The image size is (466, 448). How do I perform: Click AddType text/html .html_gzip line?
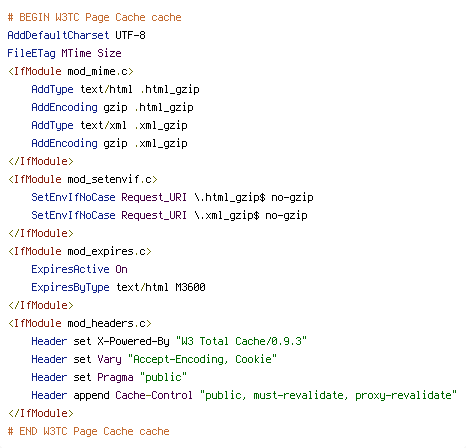(x=115, y=89)
